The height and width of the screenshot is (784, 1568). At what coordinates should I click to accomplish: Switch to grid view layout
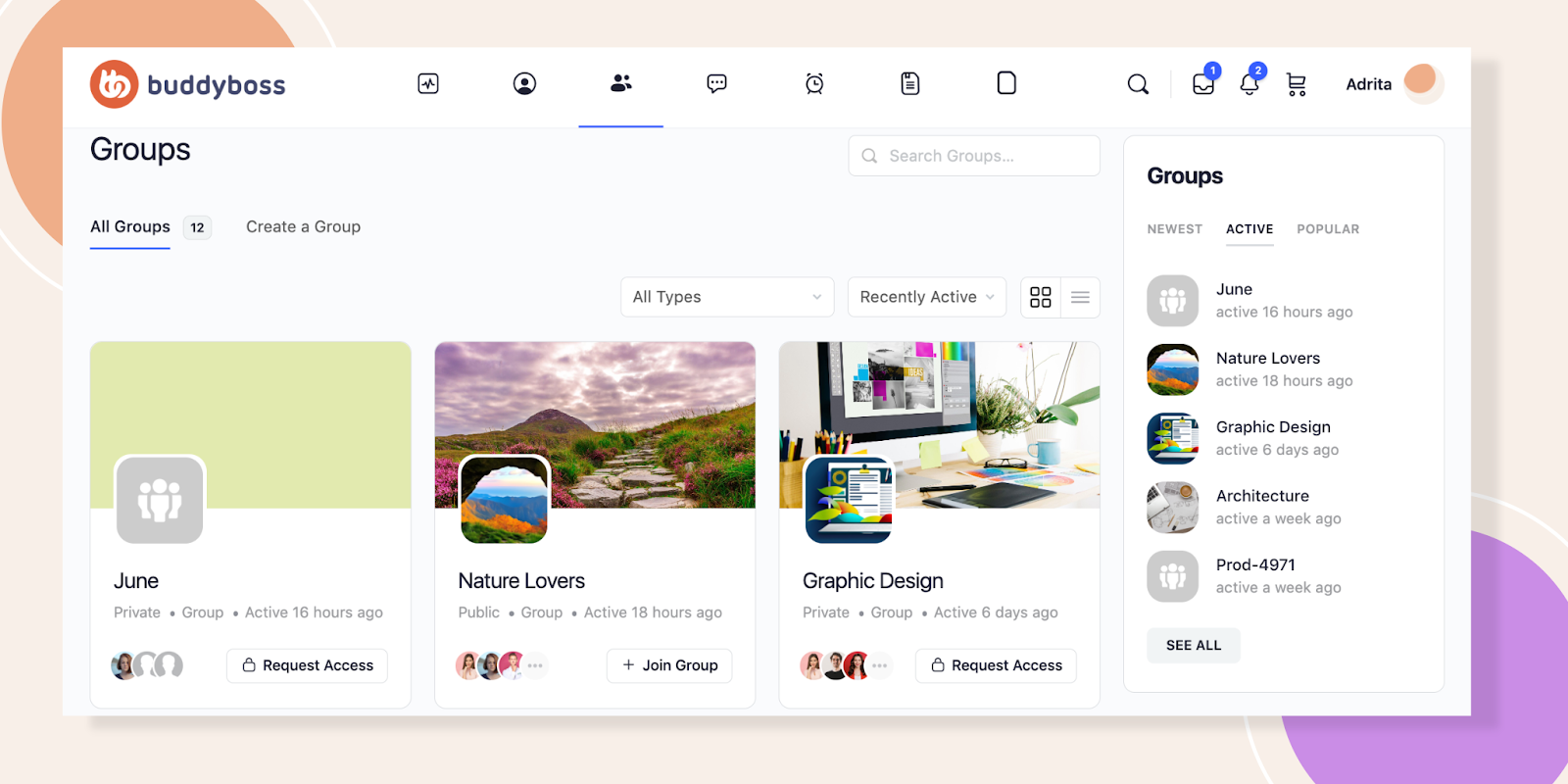click(x=1041, y=297)
